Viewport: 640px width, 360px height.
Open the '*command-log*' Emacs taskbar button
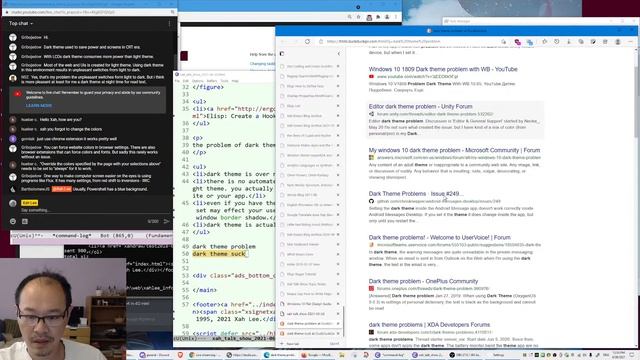[390, 355]
